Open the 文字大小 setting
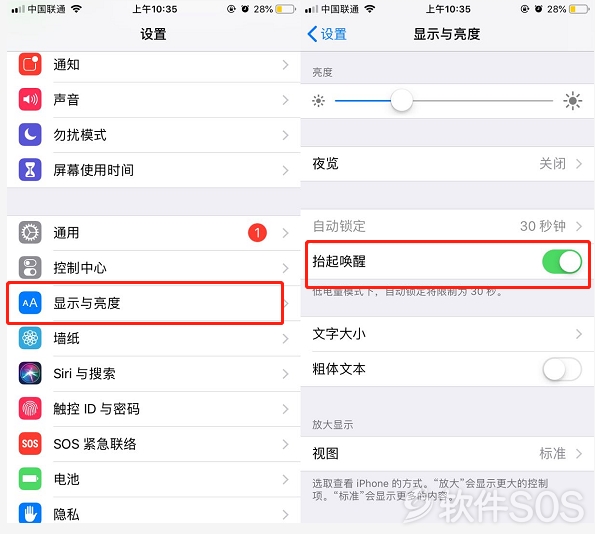 [x=447, y=334]
